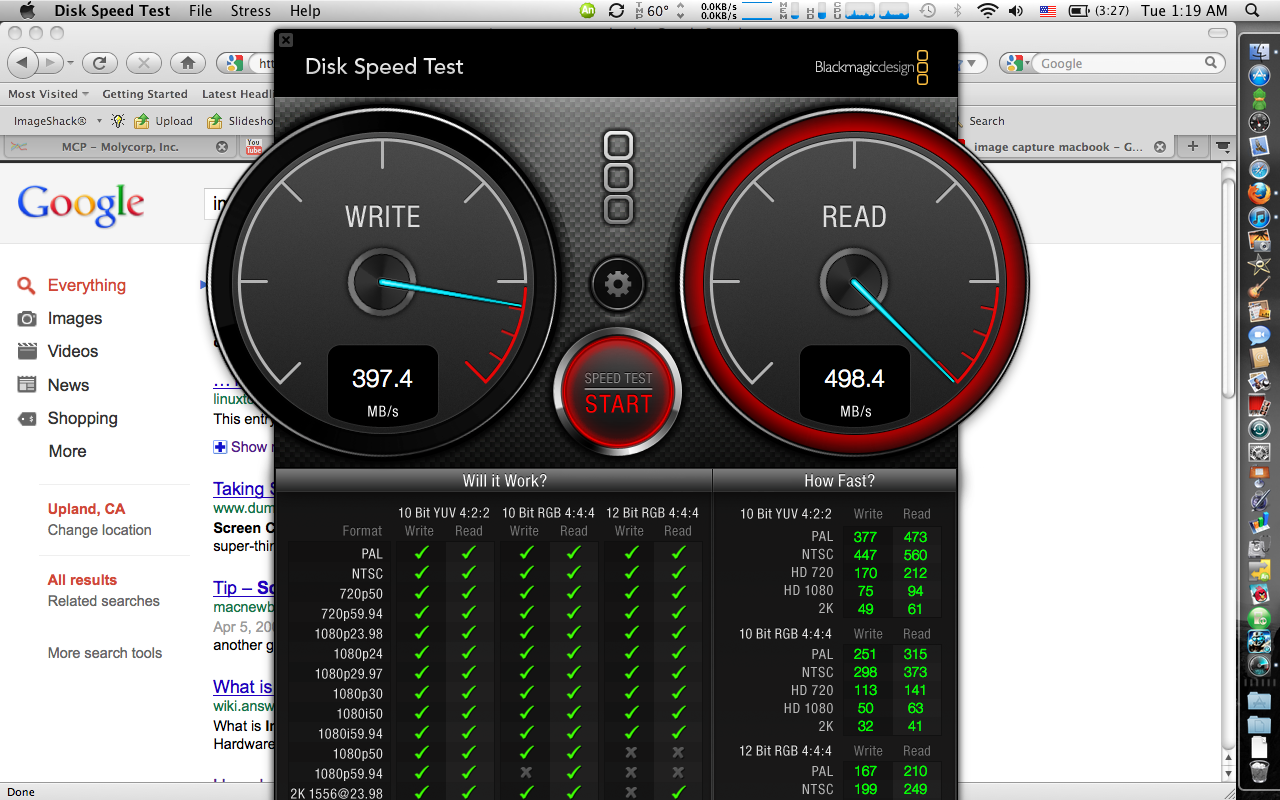Open iTunes from the Dock
Screen dimensions: 1280x800
1259,217
